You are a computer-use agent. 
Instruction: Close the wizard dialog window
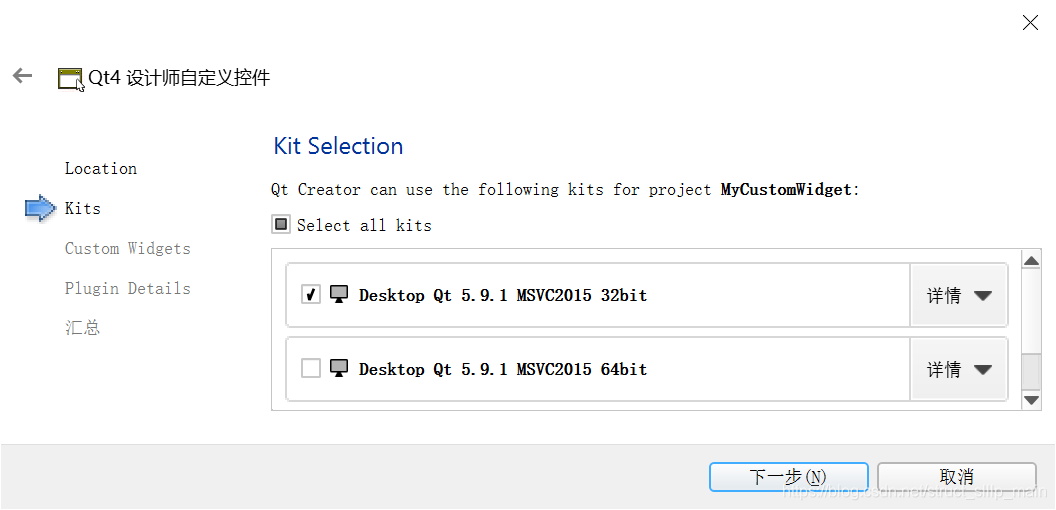tap(1030, 22)
